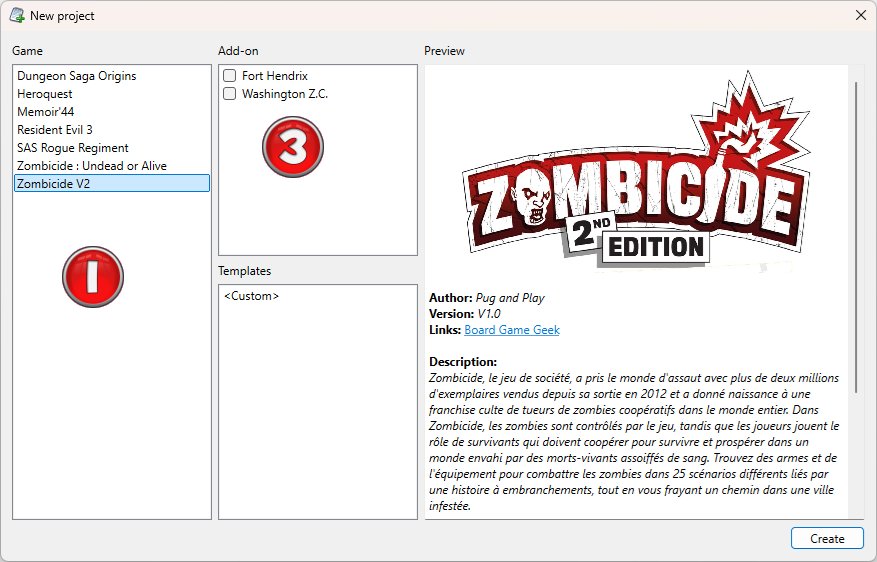
Task: Click the Zombicide 2nd Edition logo image
Action: click(x=636, y=170)
